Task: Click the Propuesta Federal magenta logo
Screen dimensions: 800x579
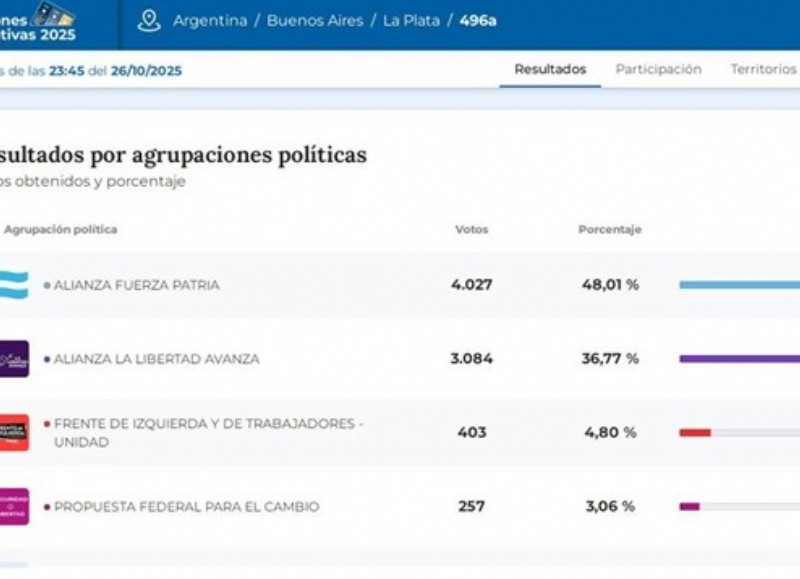Action: tap(14, 507)
